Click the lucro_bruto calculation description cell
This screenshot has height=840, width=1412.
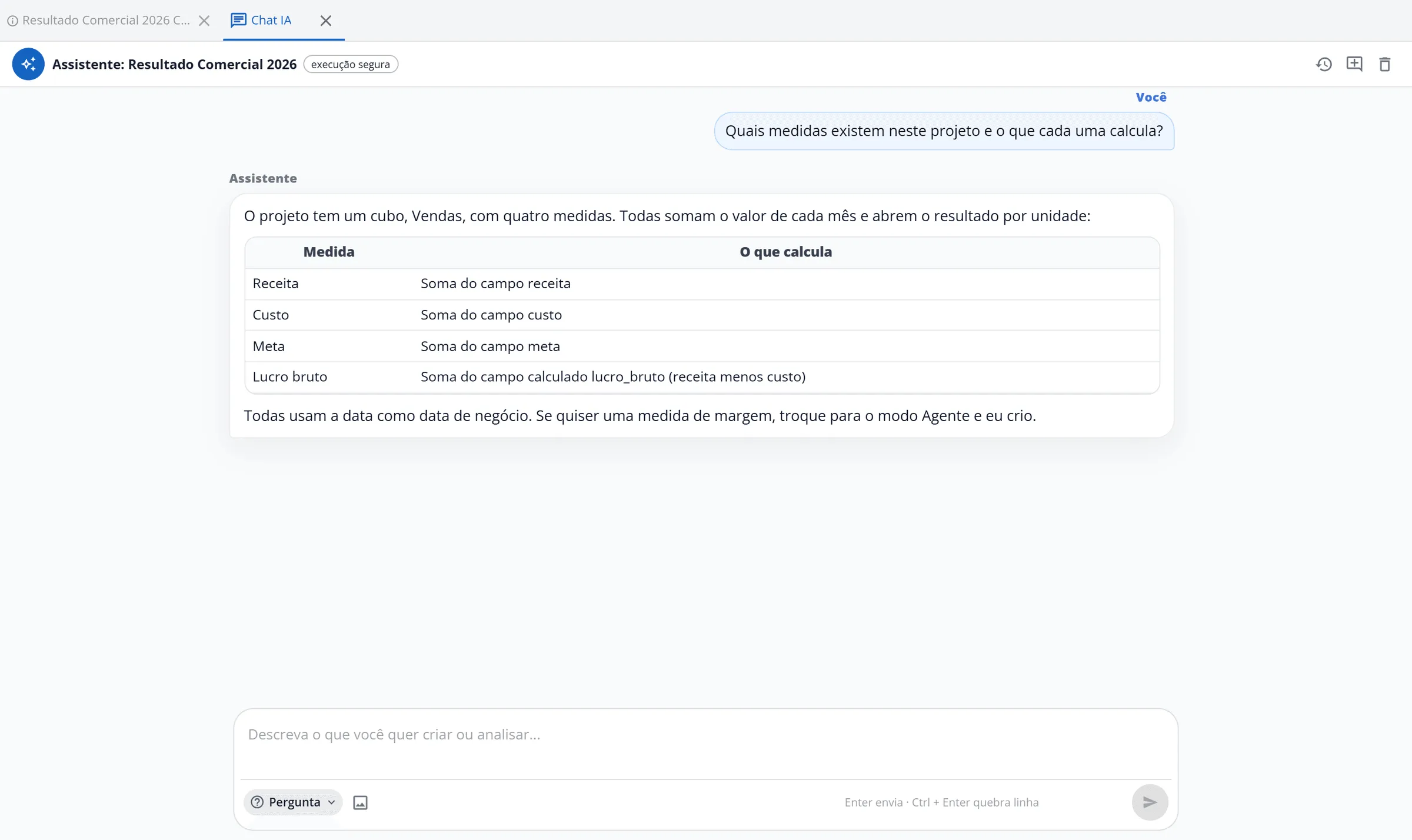point(786,376)
